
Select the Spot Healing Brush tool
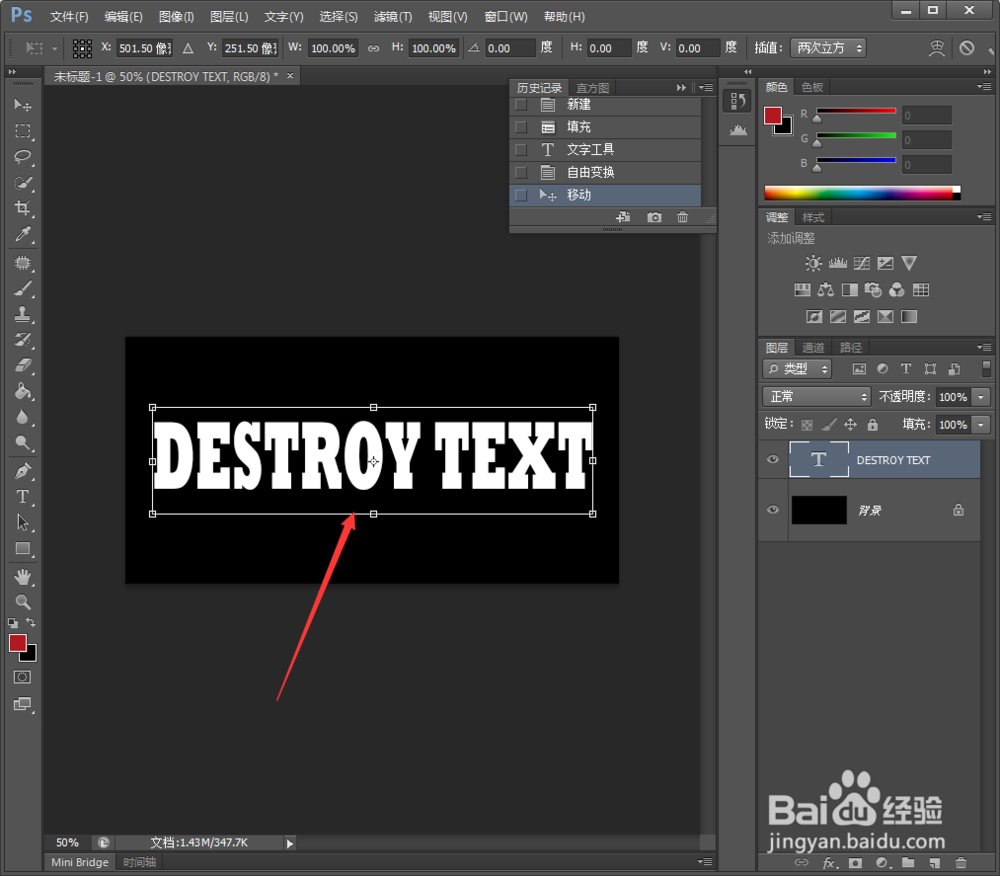point(23,263)
